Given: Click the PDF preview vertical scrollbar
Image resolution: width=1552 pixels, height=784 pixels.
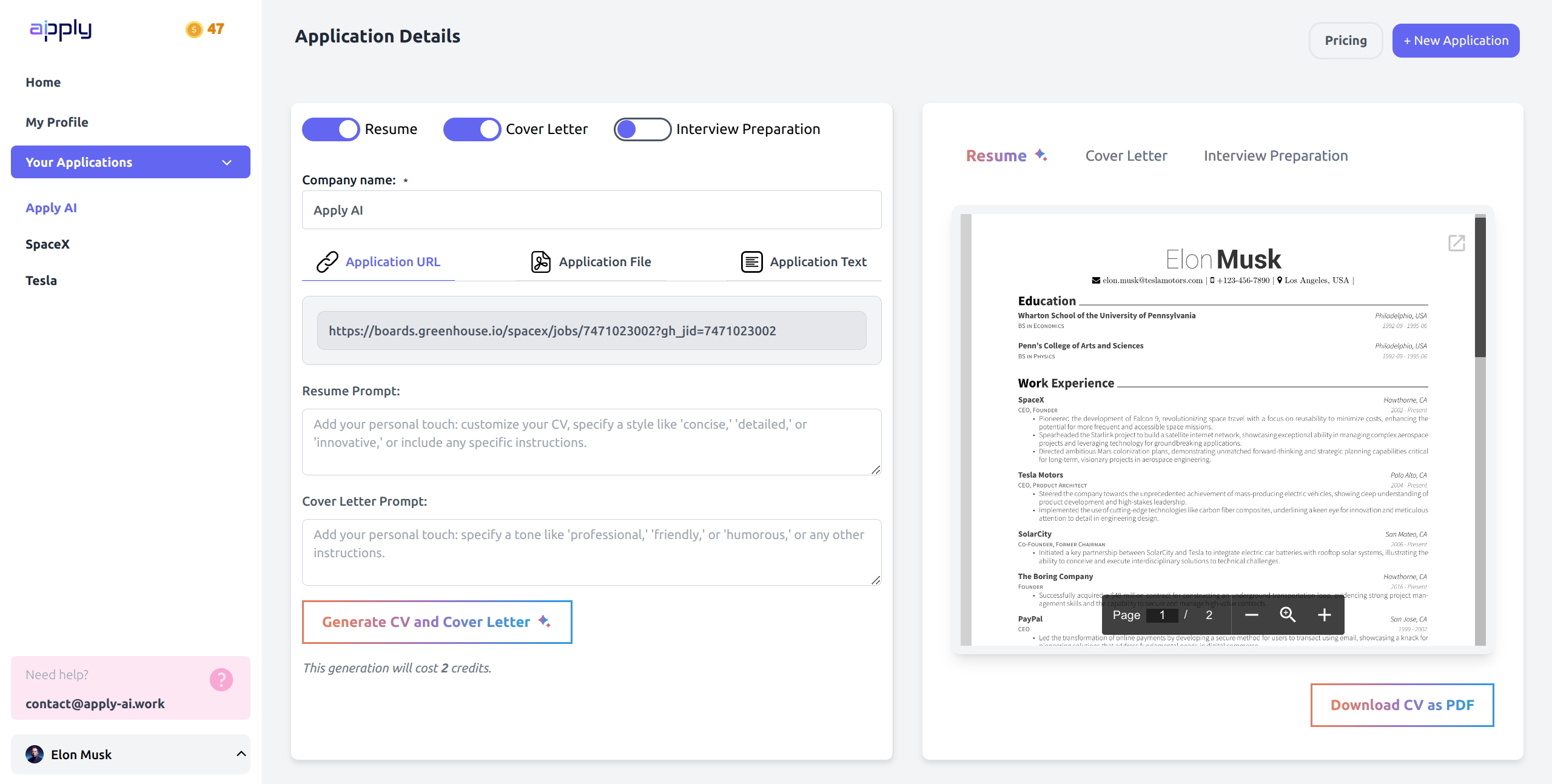Looking at the screenshot, I should pos(1480,288).
